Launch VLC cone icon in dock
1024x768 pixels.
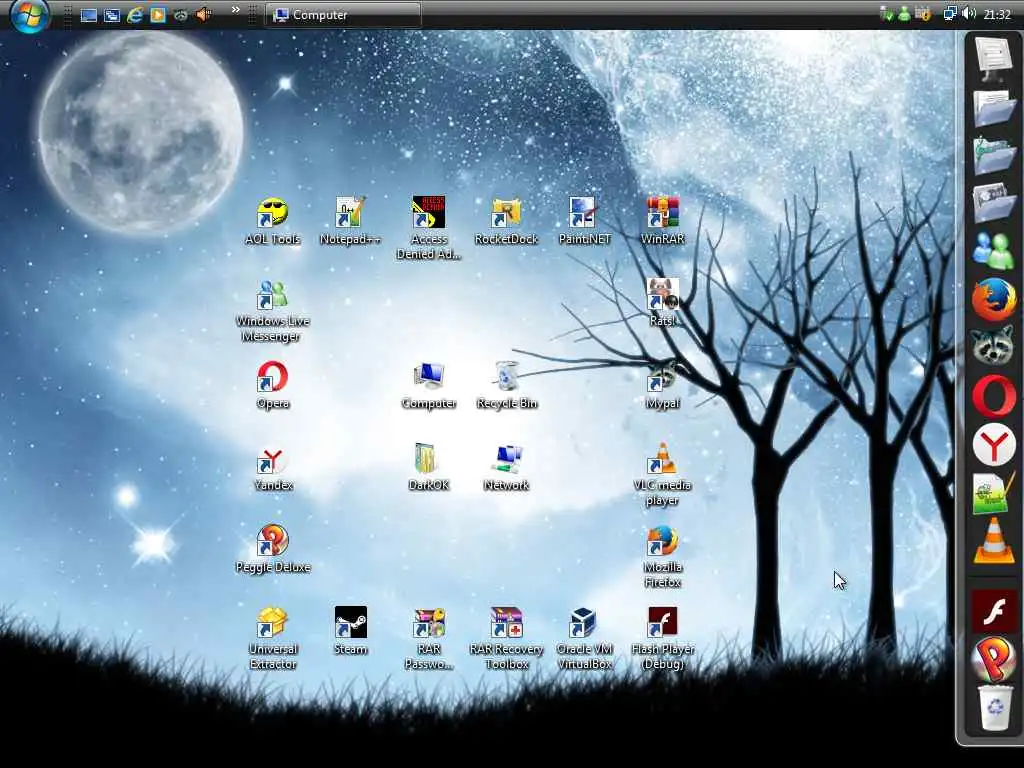994,541
